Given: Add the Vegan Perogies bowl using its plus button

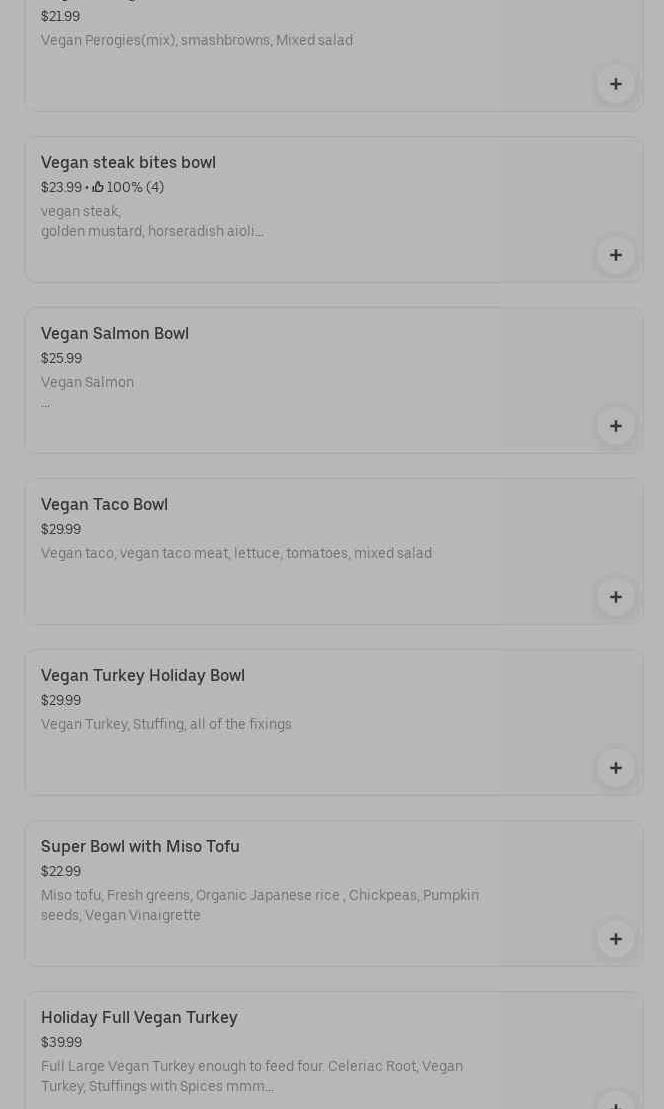Looking at the screenshot, I should [x=615, y=84].
